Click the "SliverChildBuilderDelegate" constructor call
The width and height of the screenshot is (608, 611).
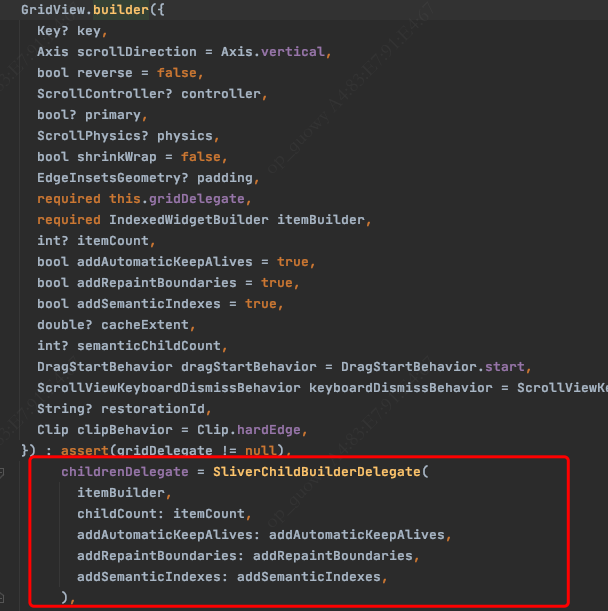(316, 472)
